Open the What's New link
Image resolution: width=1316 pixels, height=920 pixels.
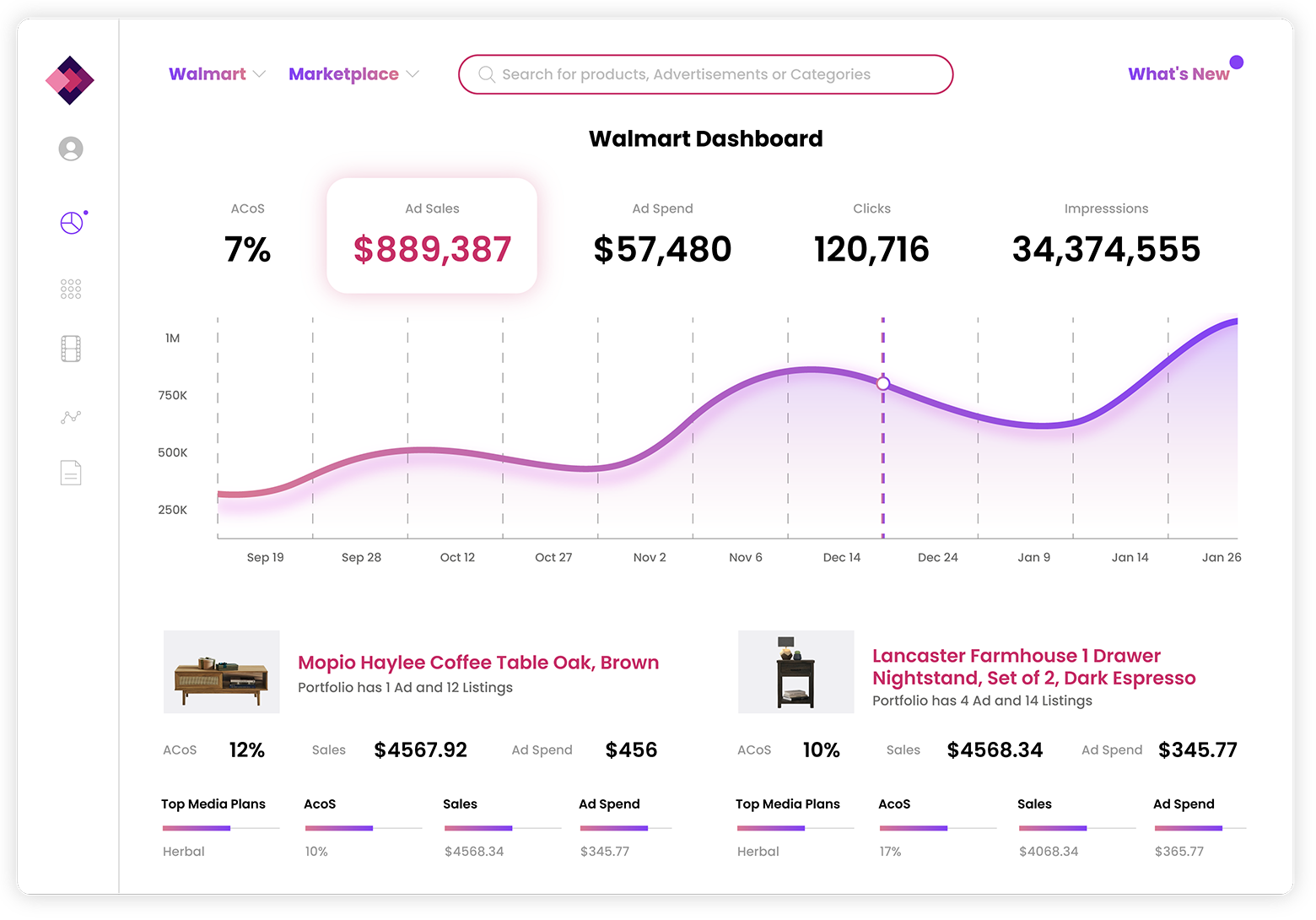point(1178,74)
